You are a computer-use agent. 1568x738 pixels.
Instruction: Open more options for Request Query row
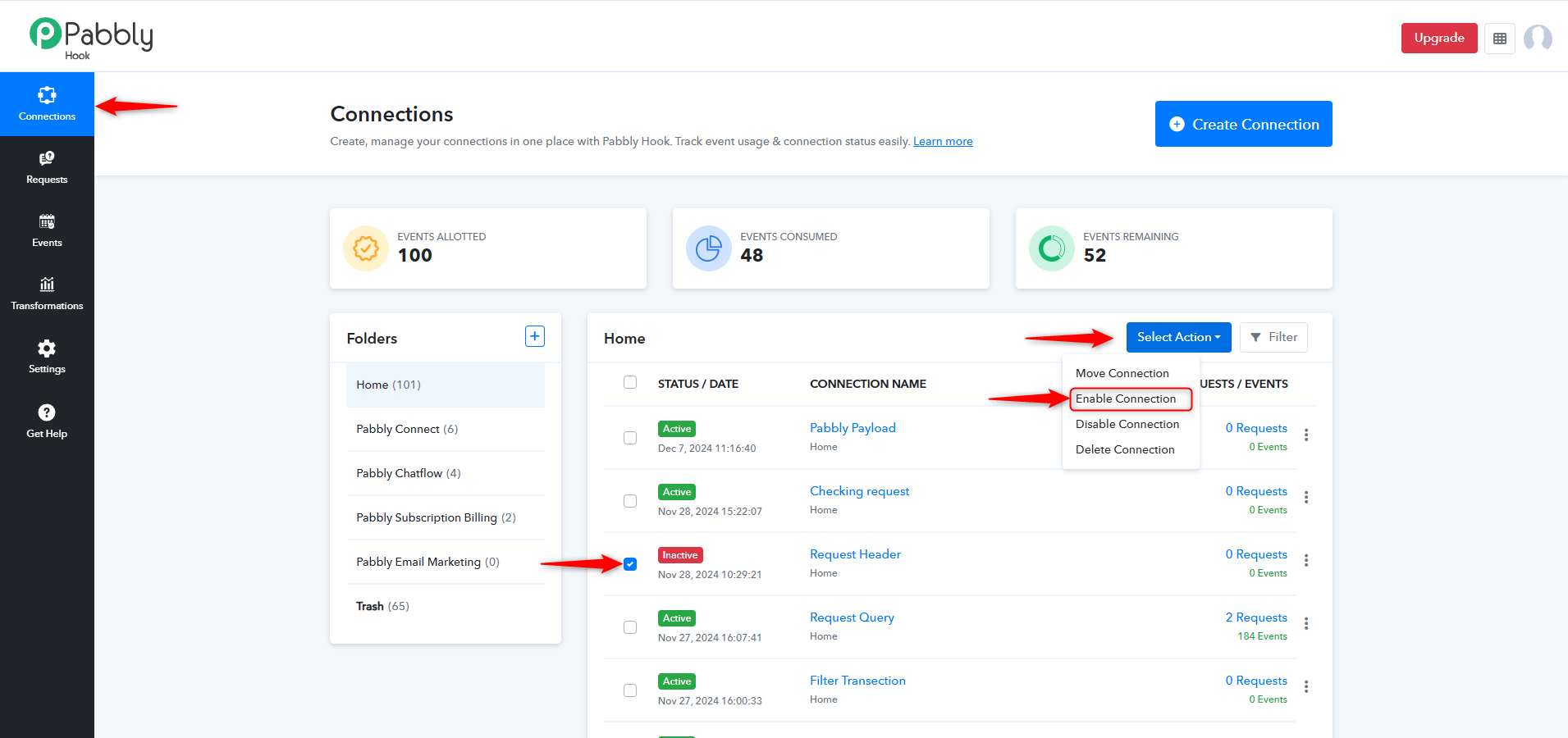[x=1306, y=624]
